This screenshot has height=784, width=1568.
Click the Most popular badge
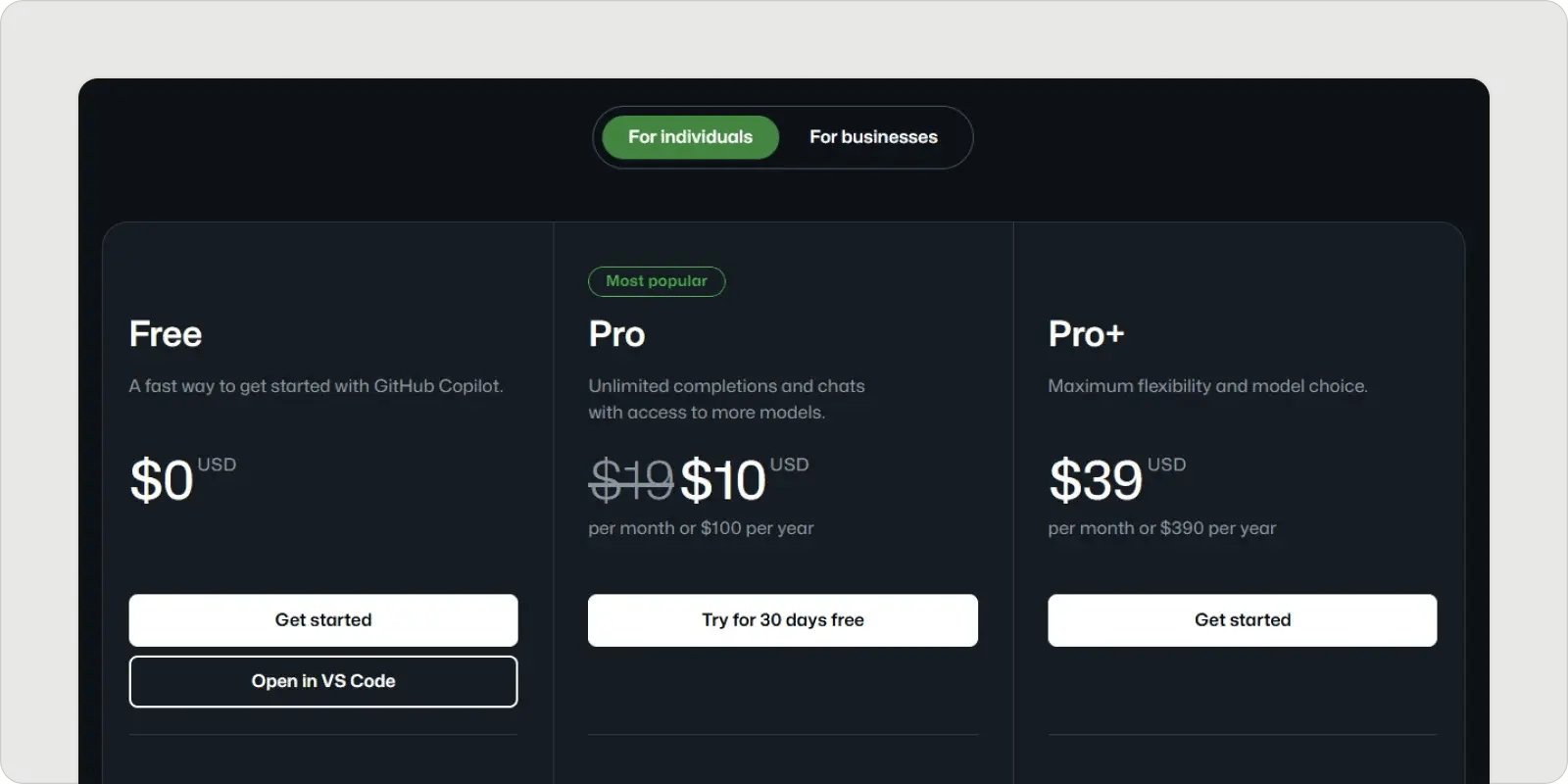(x=657, y=281)
